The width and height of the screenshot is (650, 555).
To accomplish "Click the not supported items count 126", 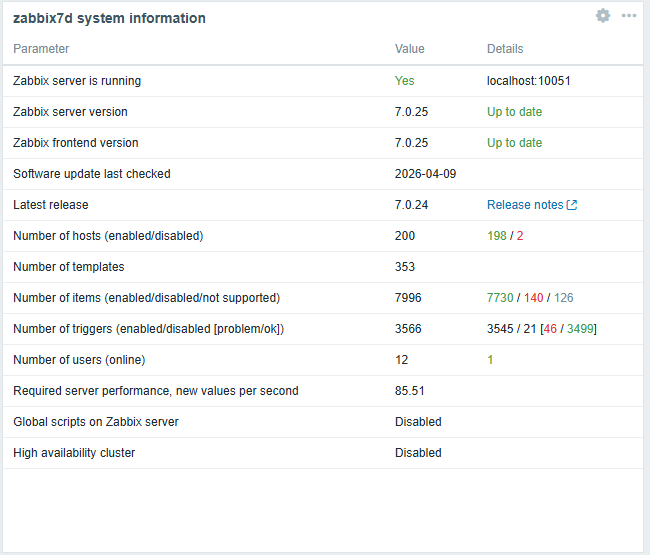I will point(563,298).
